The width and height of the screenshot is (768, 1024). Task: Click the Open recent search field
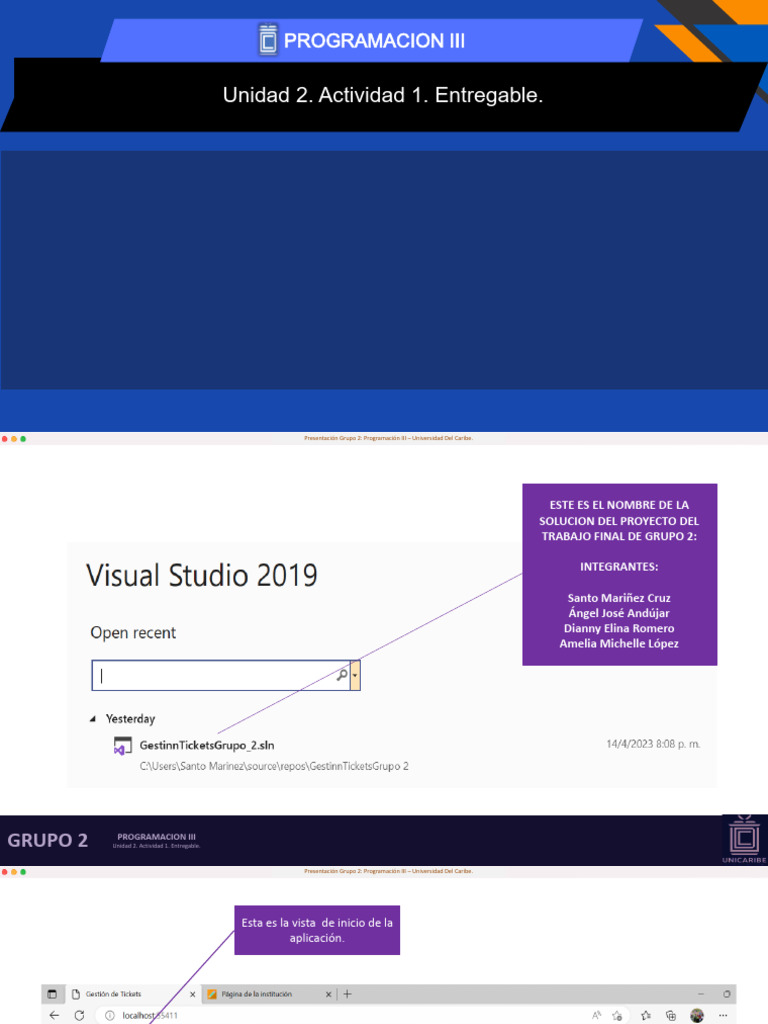pos(215,676)
